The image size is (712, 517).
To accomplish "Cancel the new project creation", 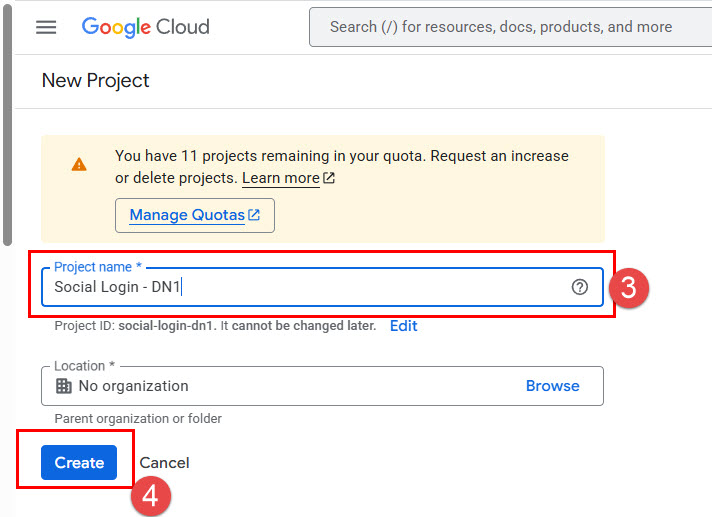I will pos(165,463).
